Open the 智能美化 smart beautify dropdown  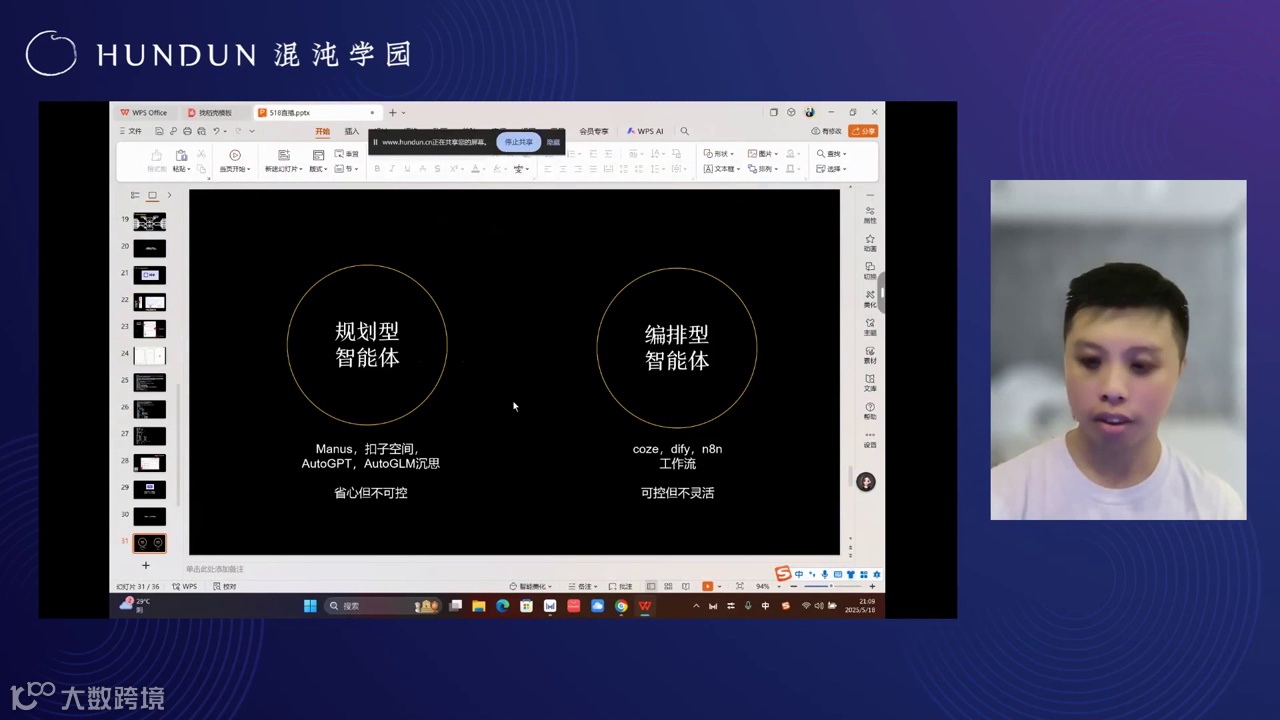coord(531,586)
